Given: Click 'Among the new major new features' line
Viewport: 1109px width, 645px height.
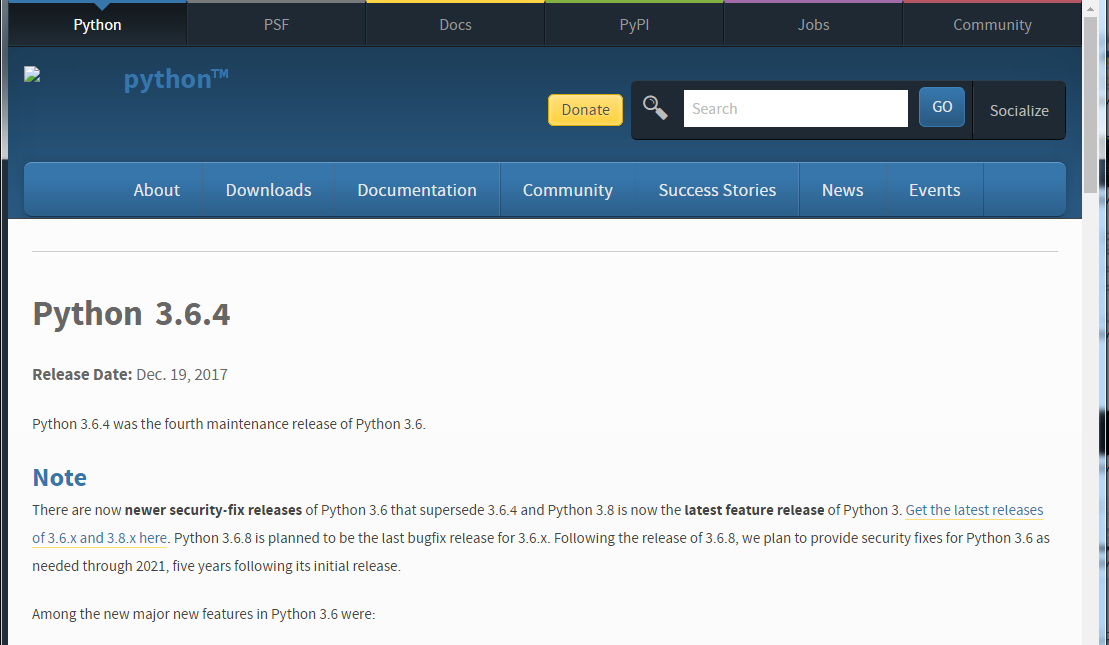Looking at the screenshot, I should coord(204,614).
